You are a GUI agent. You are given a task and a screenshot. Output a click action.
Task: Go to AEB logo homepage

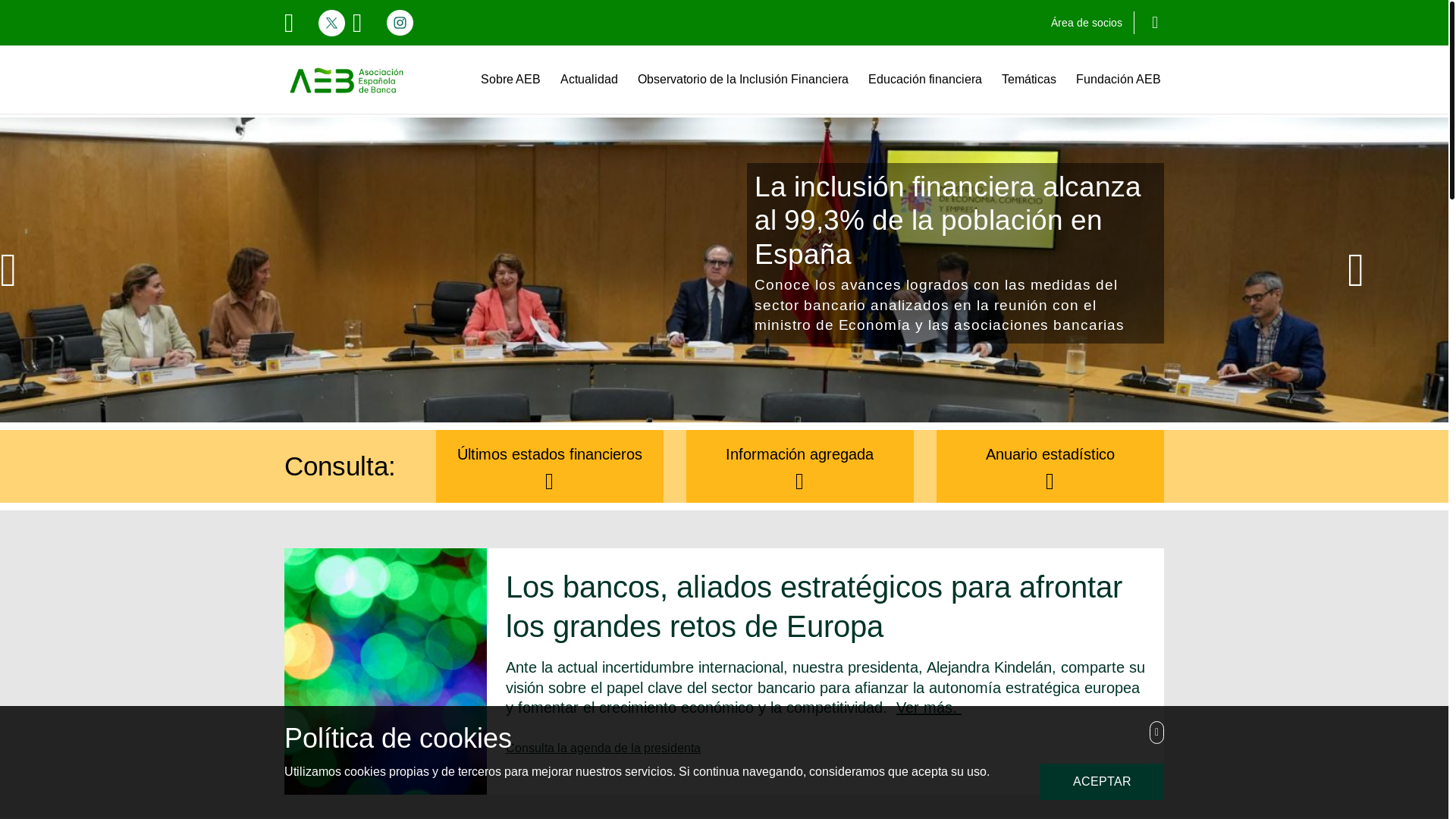[347, 80]
